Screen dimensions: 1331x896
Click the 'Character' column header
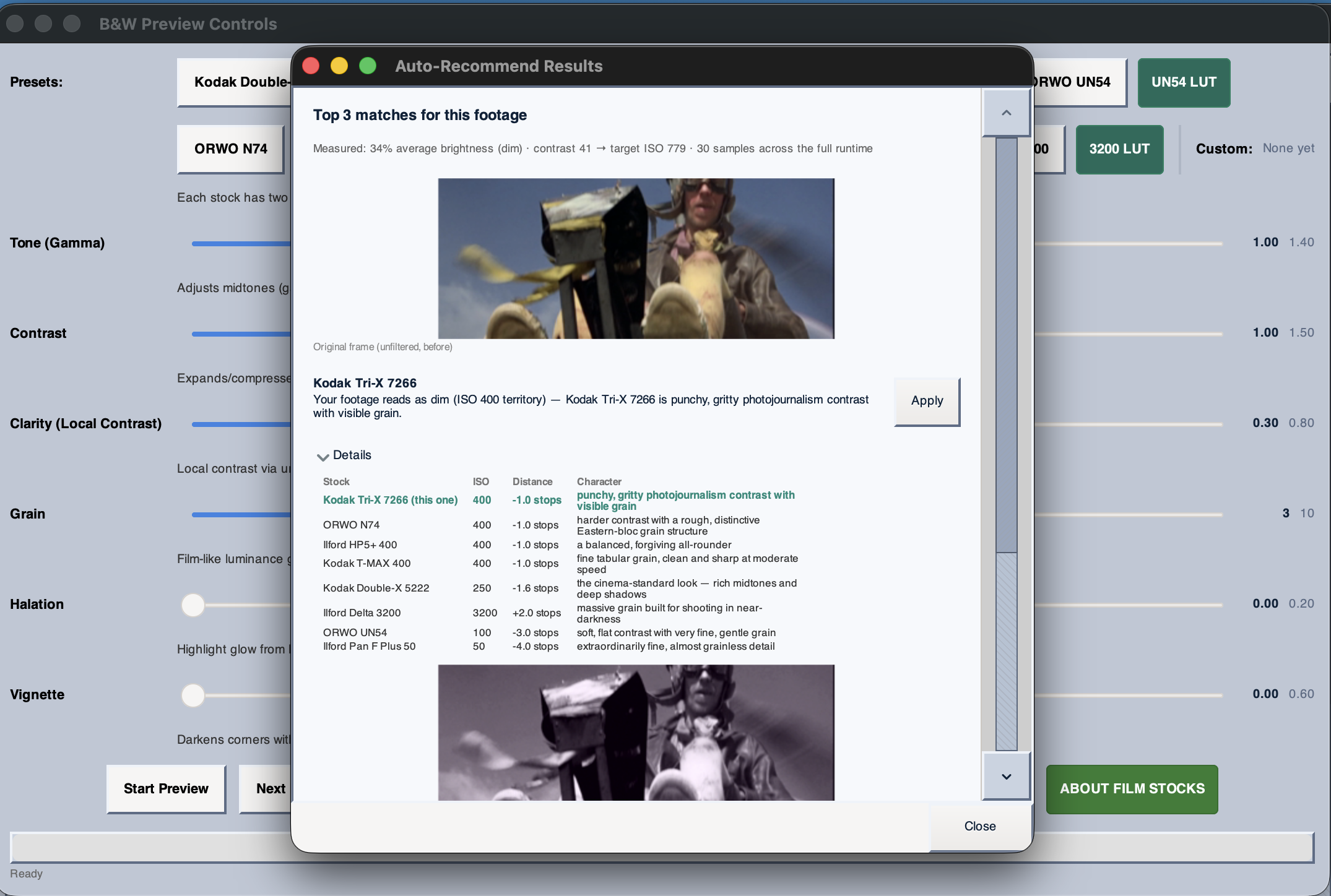pyautogui.click(x=599, y=481)
